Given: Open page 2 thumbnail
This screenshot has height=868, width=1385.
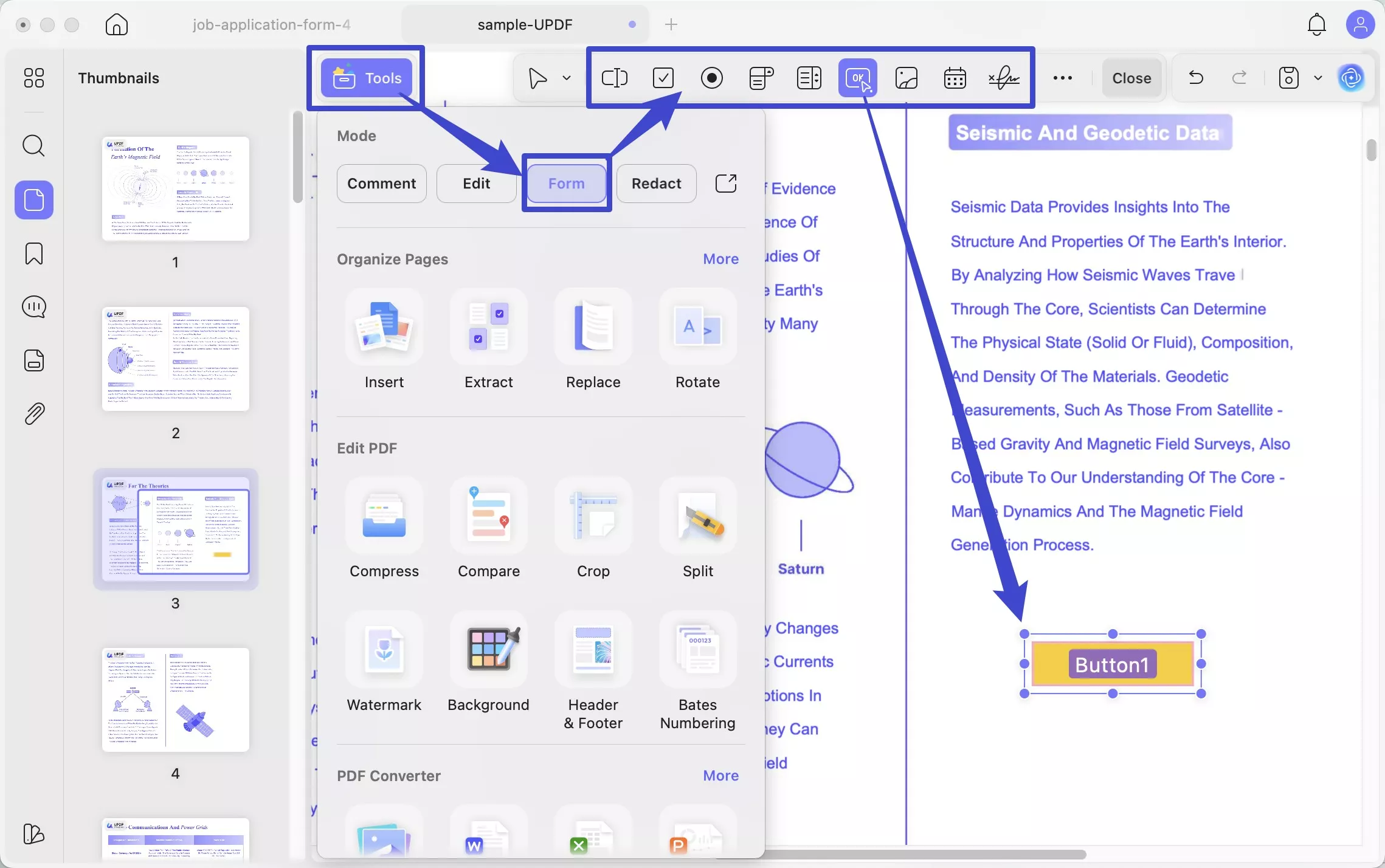Looking at the screenshot, I should coord(176,359).
